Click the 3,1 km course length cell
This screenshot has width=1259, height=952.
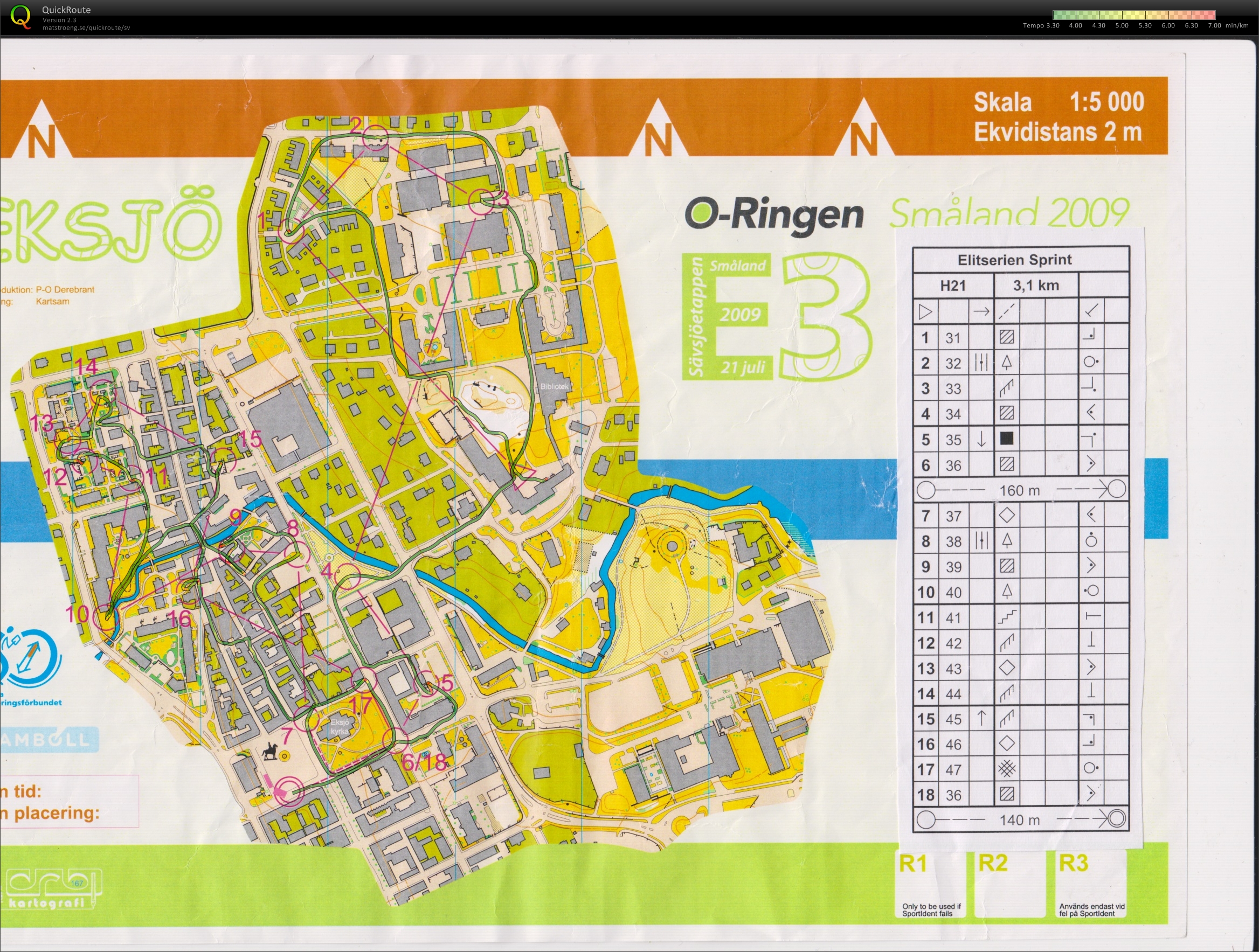coord(1036,285)
